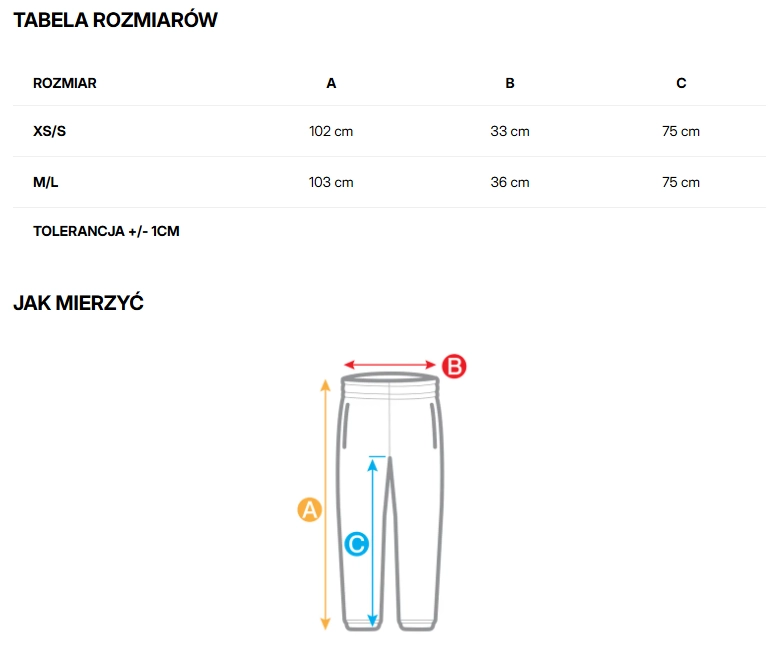The image size is (780, 664).
Task: Click the TOLERANCJA +/- 1CM note
Action: (x=106, y=231)
